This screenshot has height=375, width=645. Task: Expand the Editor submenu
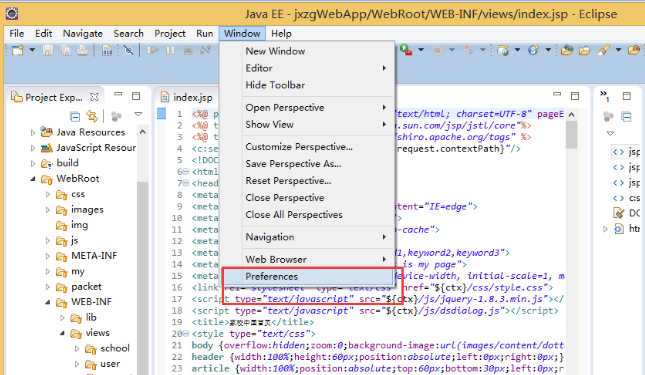[x=308, y=68]
